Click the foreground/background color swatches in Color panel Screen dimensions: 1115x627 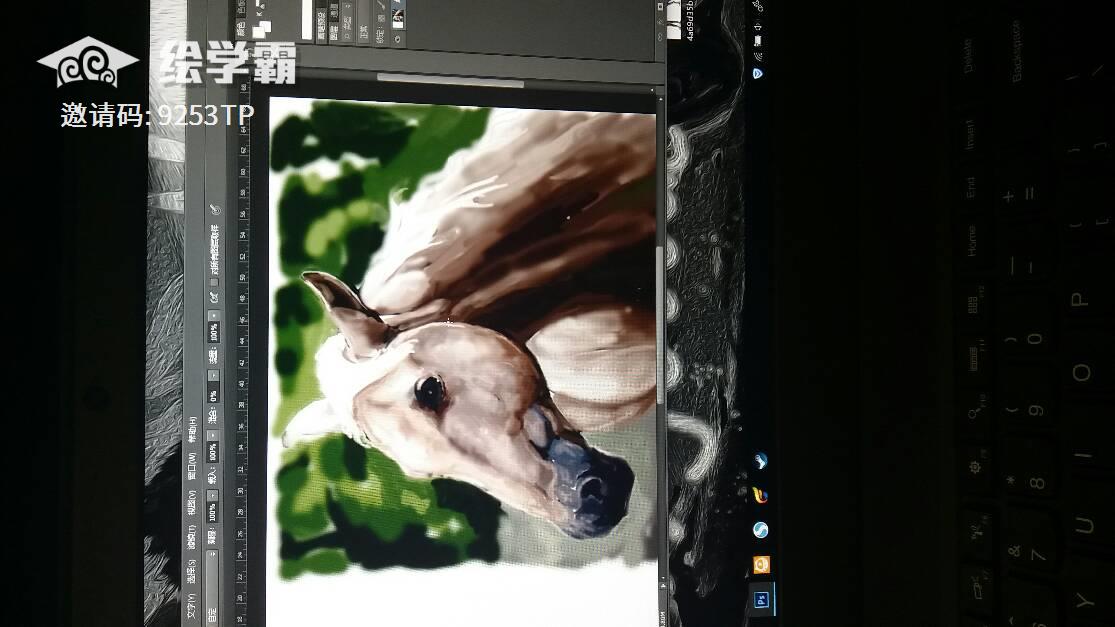click(262, 28)
